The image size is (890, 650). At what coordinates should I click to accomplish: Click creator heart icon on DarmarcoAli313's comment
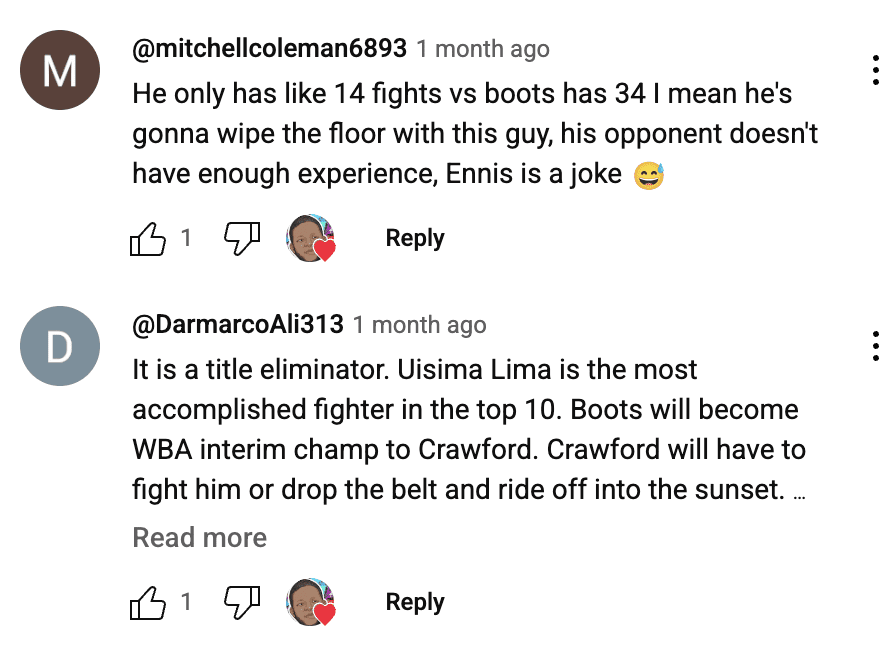(311, 603)
